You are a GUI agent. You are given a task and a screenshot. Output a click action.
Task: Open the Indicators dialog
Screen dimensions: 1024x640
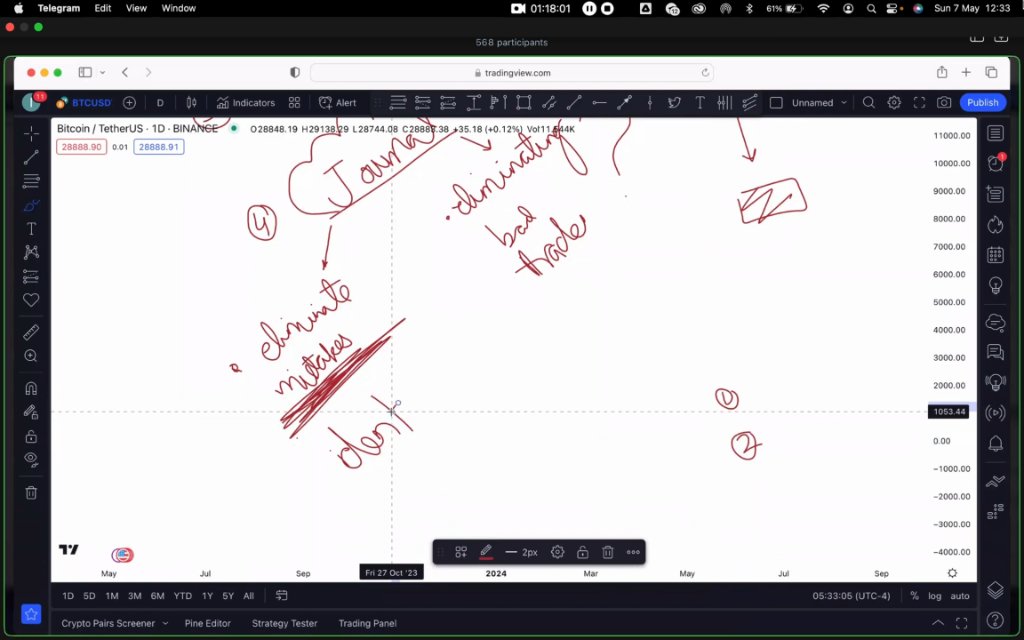point(246,103)
